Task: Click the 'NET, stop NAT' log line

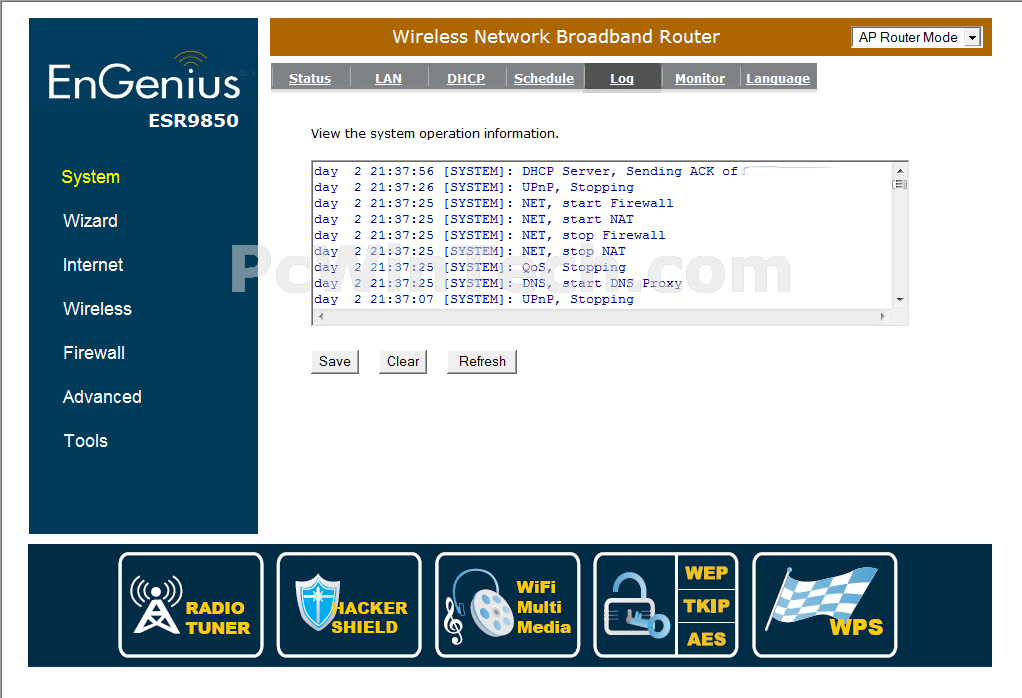Action: [x=470, y=252]
